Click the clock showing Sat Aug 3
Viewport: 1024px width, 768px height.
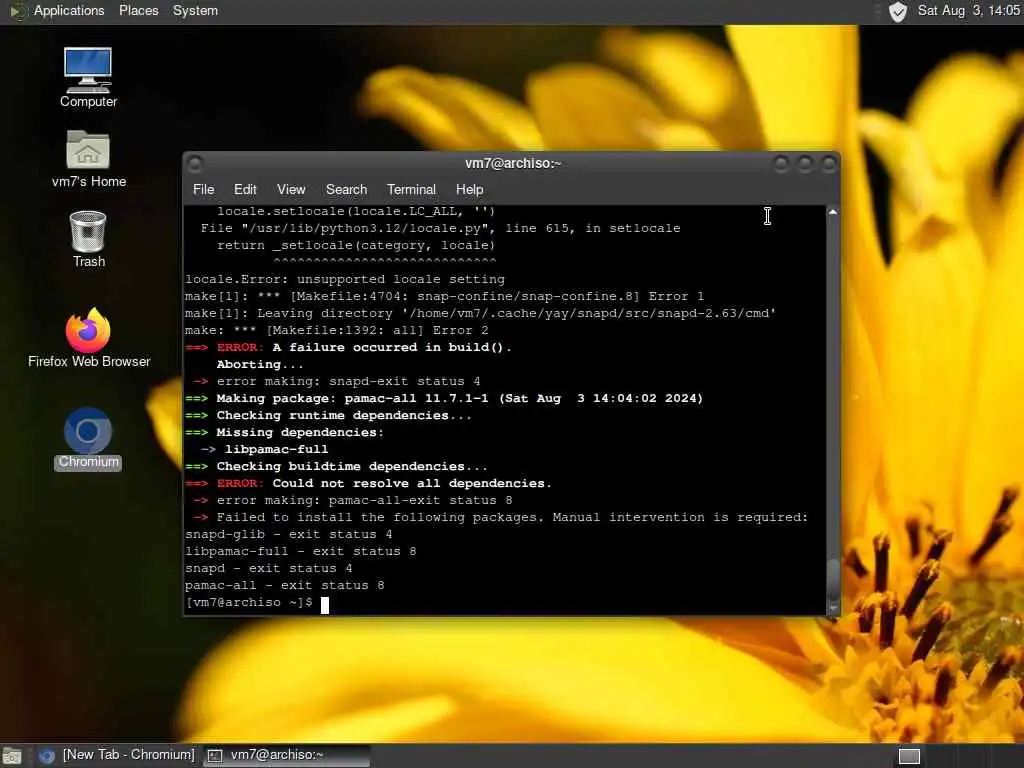pos(968,10)
